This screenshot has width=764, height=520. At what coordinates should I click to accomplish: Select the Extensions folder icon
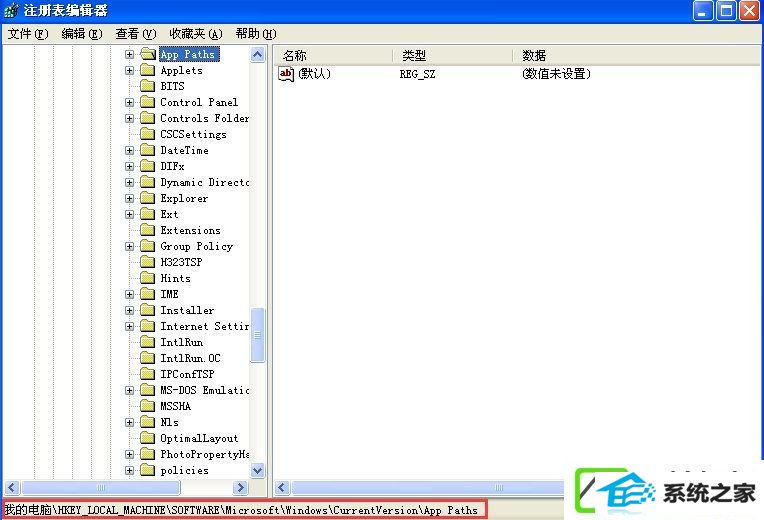click(148, 231)
